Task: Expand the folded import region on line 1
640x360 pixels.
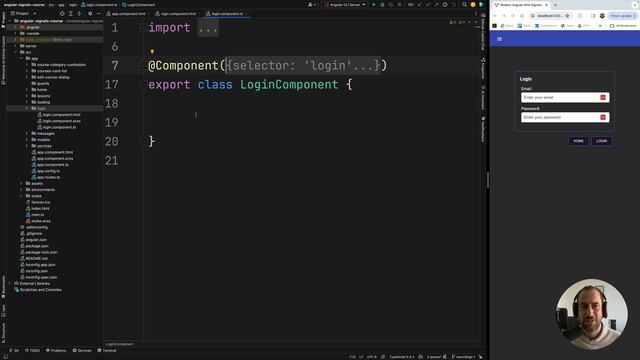Action: [208, 28]
